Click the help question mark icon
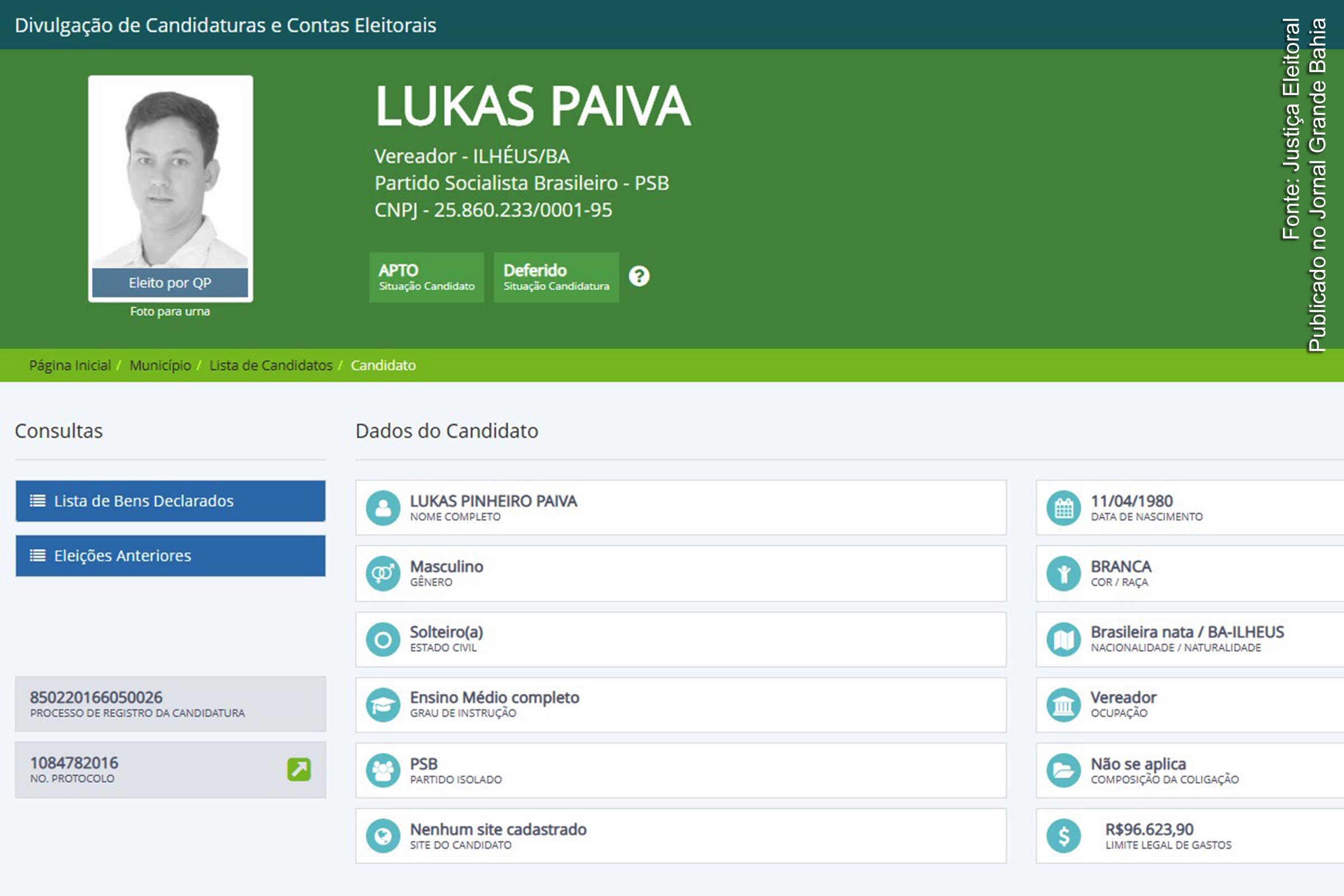The height and width of the screenshot is (896, 1344). (x=639, y=276)
